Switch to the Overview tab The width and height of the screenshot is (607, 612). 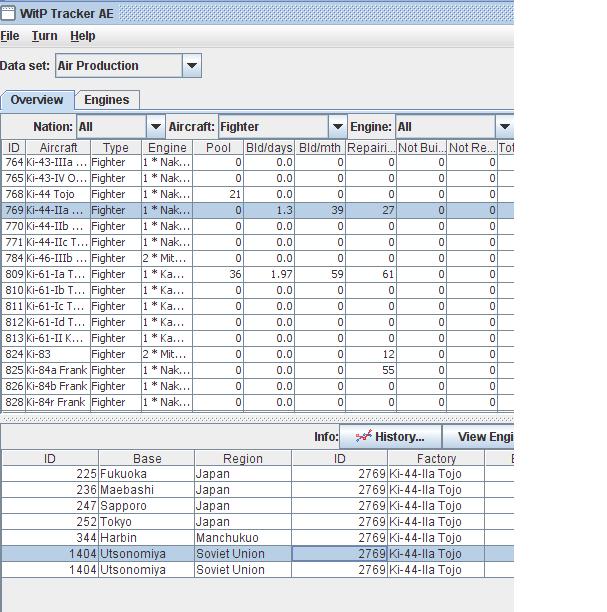tap(37, 100)
